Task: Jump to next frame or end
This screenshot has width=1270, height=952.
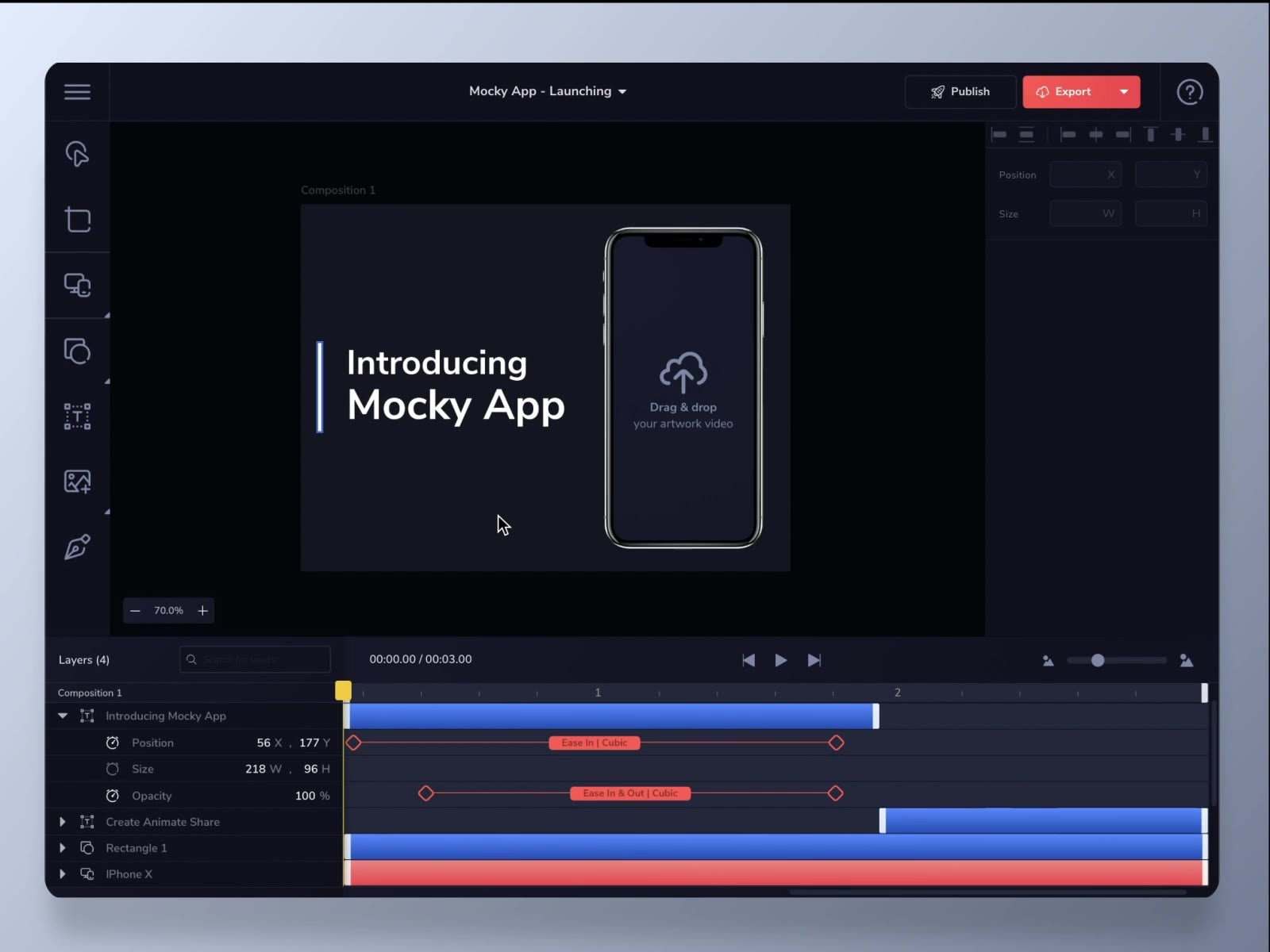Action: [814, 660]
